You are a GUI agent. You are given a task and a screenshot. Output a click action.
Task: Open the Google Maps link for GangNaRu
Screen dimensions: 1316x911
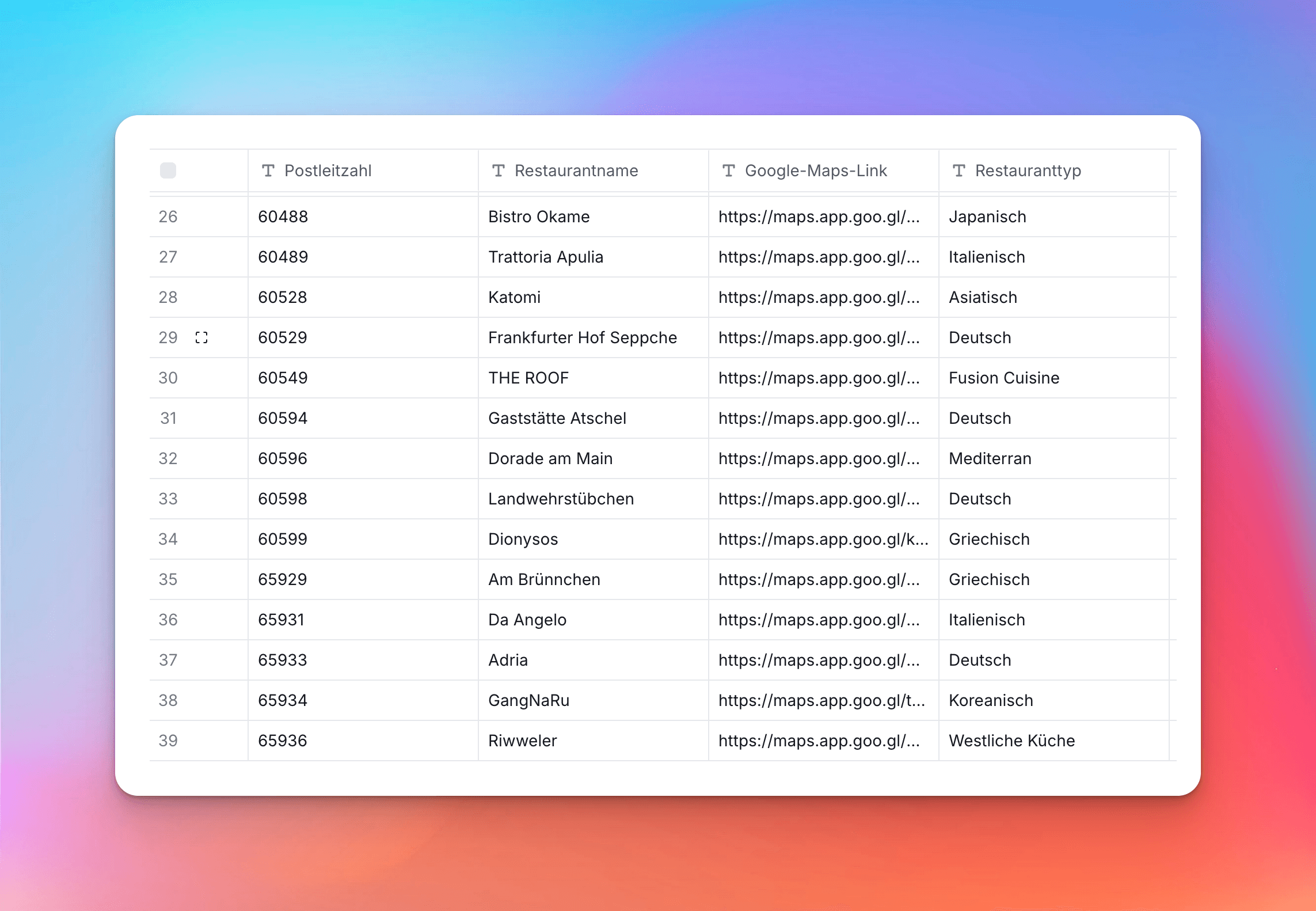822,700
